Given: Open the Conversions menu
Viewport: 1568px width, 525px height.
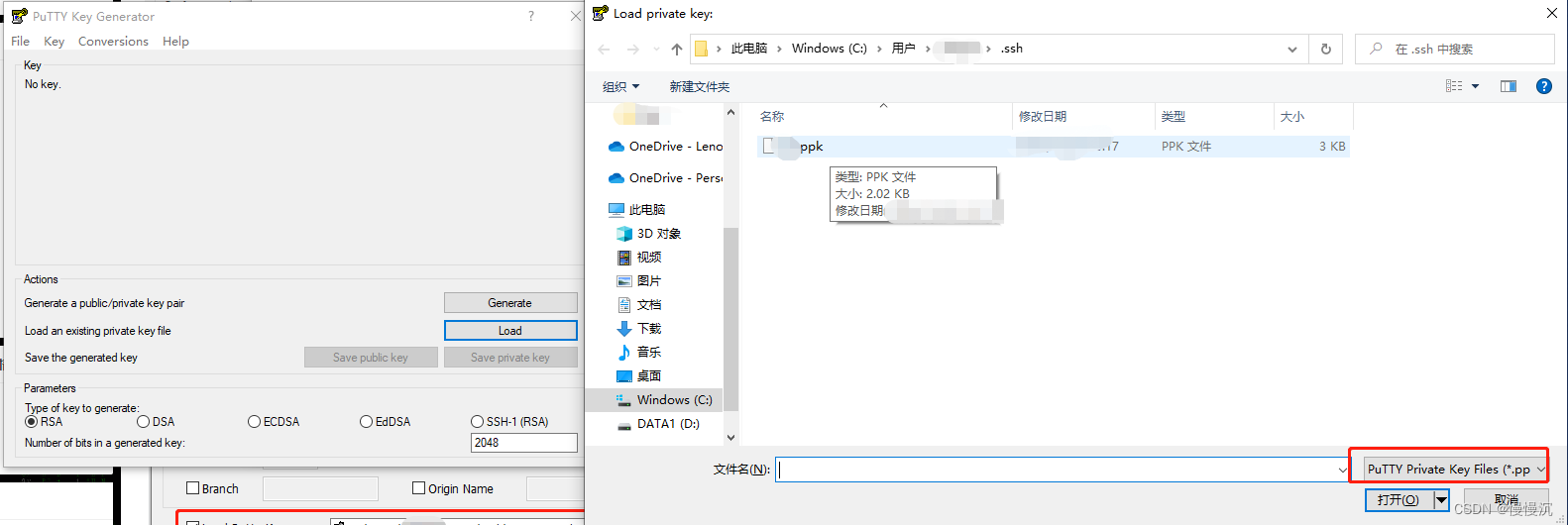Looking at the screenshot, I should coord(113,42).
